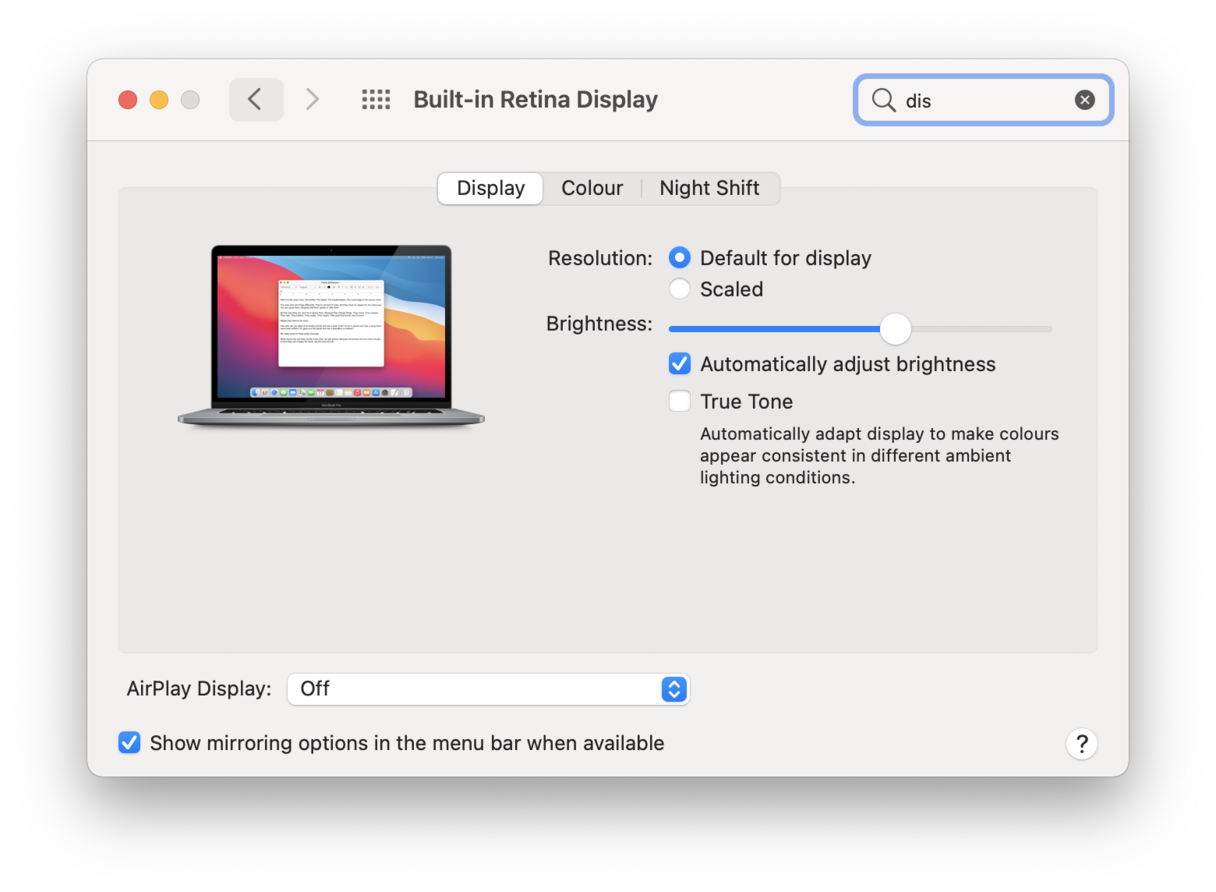Adjust the Brightness slider handle
Image resolution: width=1216 pixels, height=892 pixels.
(x=895, y=329)
